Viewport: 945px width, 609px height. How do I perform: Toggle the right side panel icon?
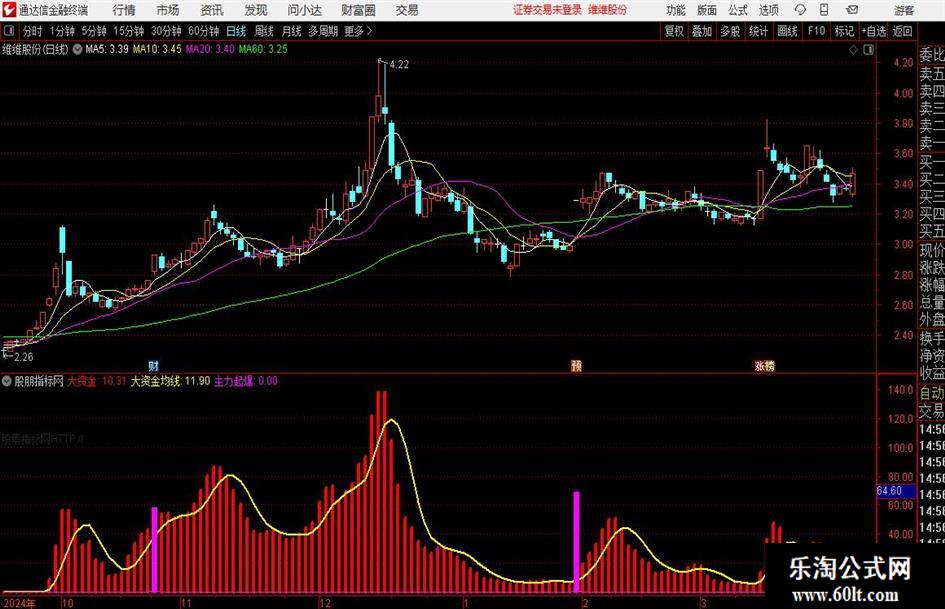click(868, 50)
